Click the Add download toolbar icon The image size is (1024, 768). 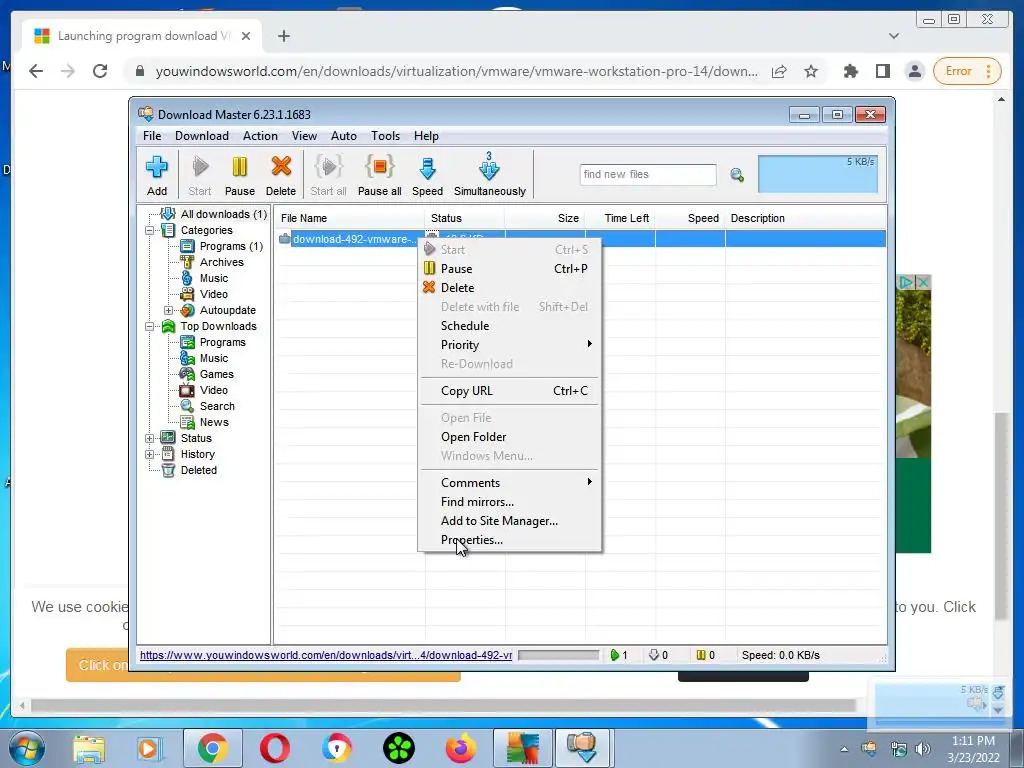(156, 174)
